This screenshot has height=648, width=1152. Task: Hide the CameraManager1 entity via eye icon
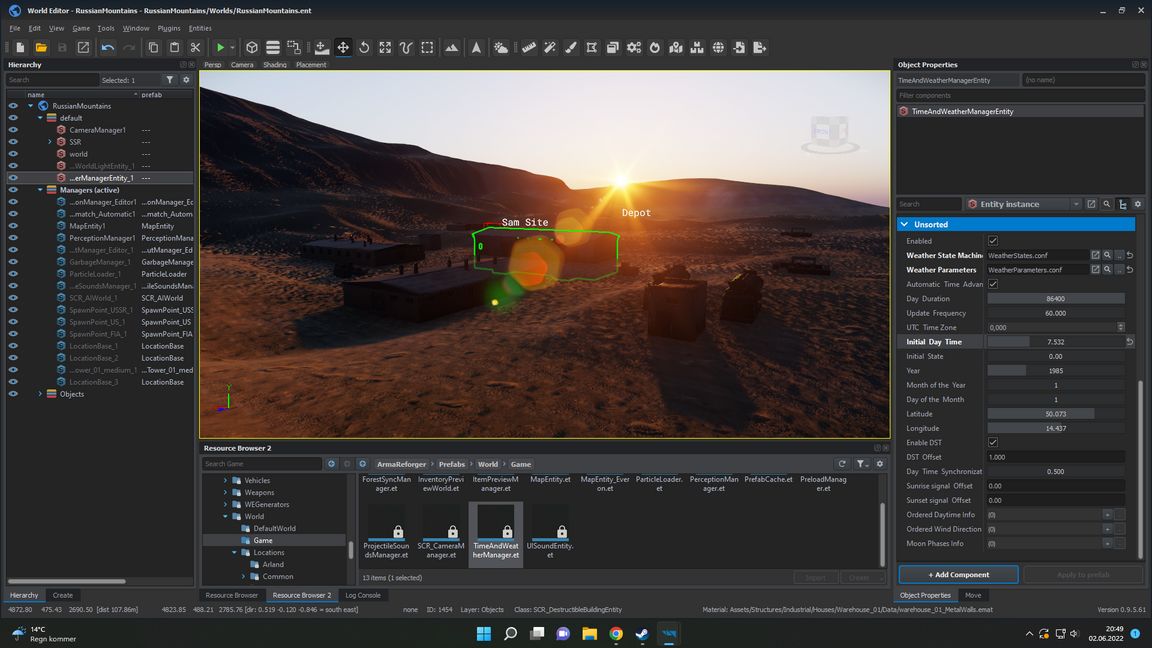coord(13,130)
